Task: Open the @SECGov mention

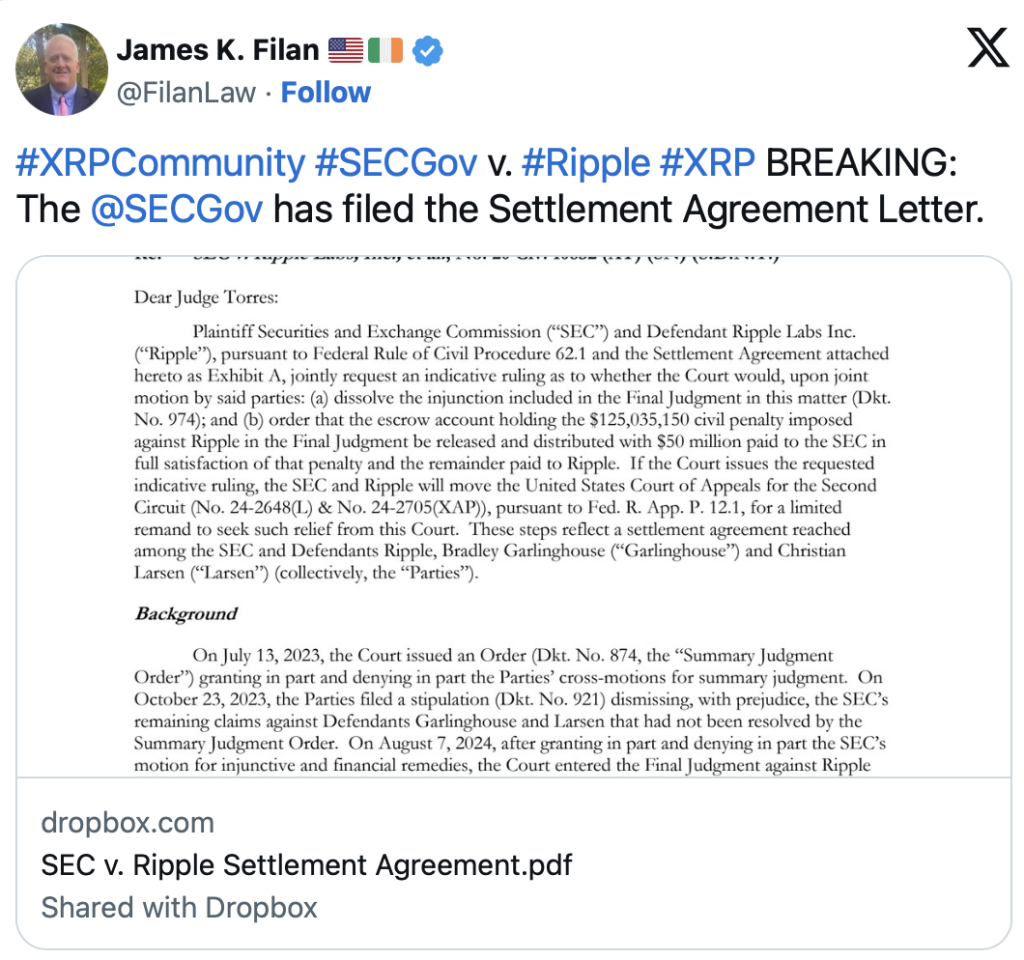Action: 177,209
